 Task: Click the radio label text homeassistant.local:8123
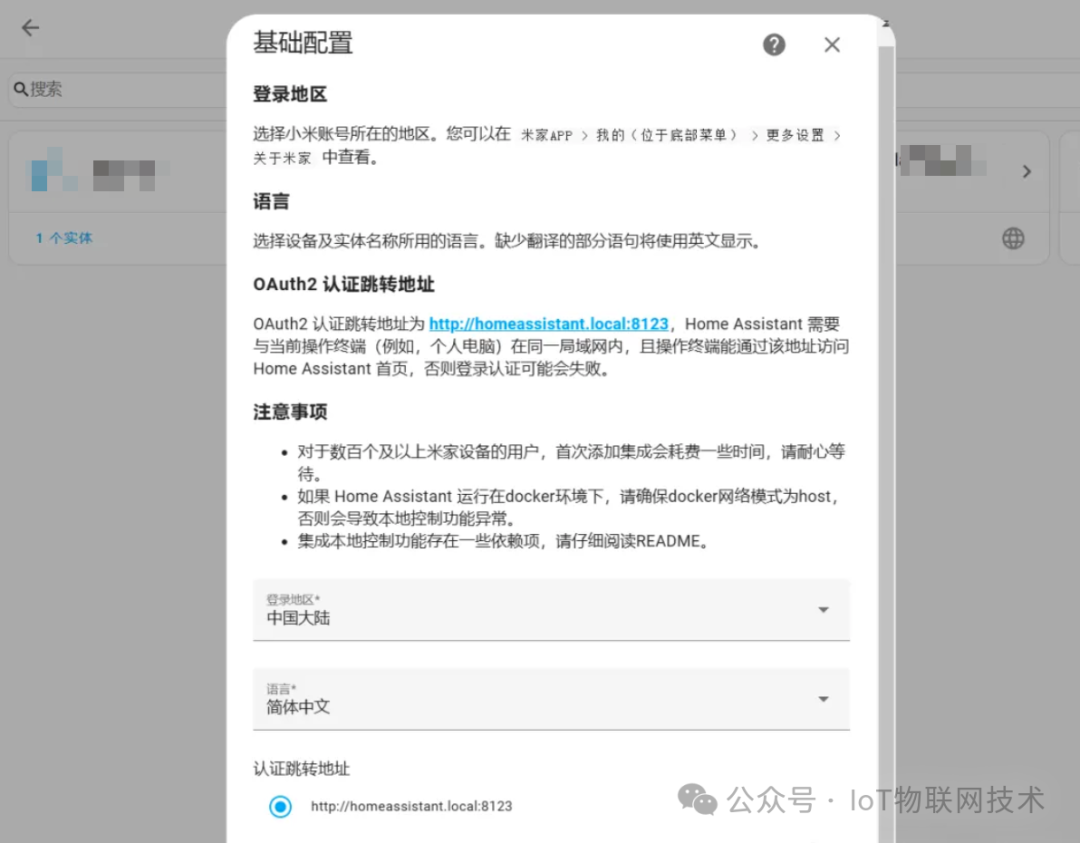411,806
